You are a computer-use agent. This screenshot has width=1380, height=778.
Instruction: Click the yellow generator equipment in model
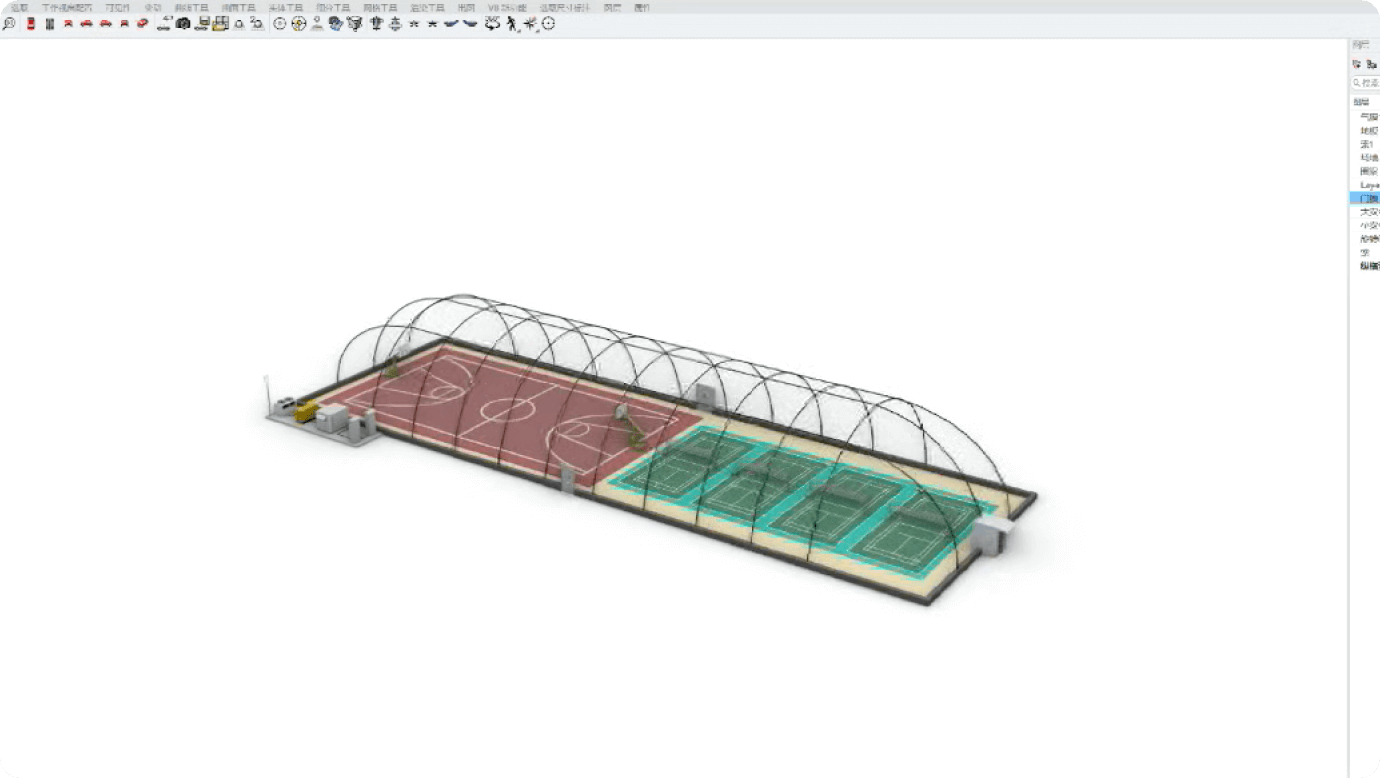(x=306, y=410)
